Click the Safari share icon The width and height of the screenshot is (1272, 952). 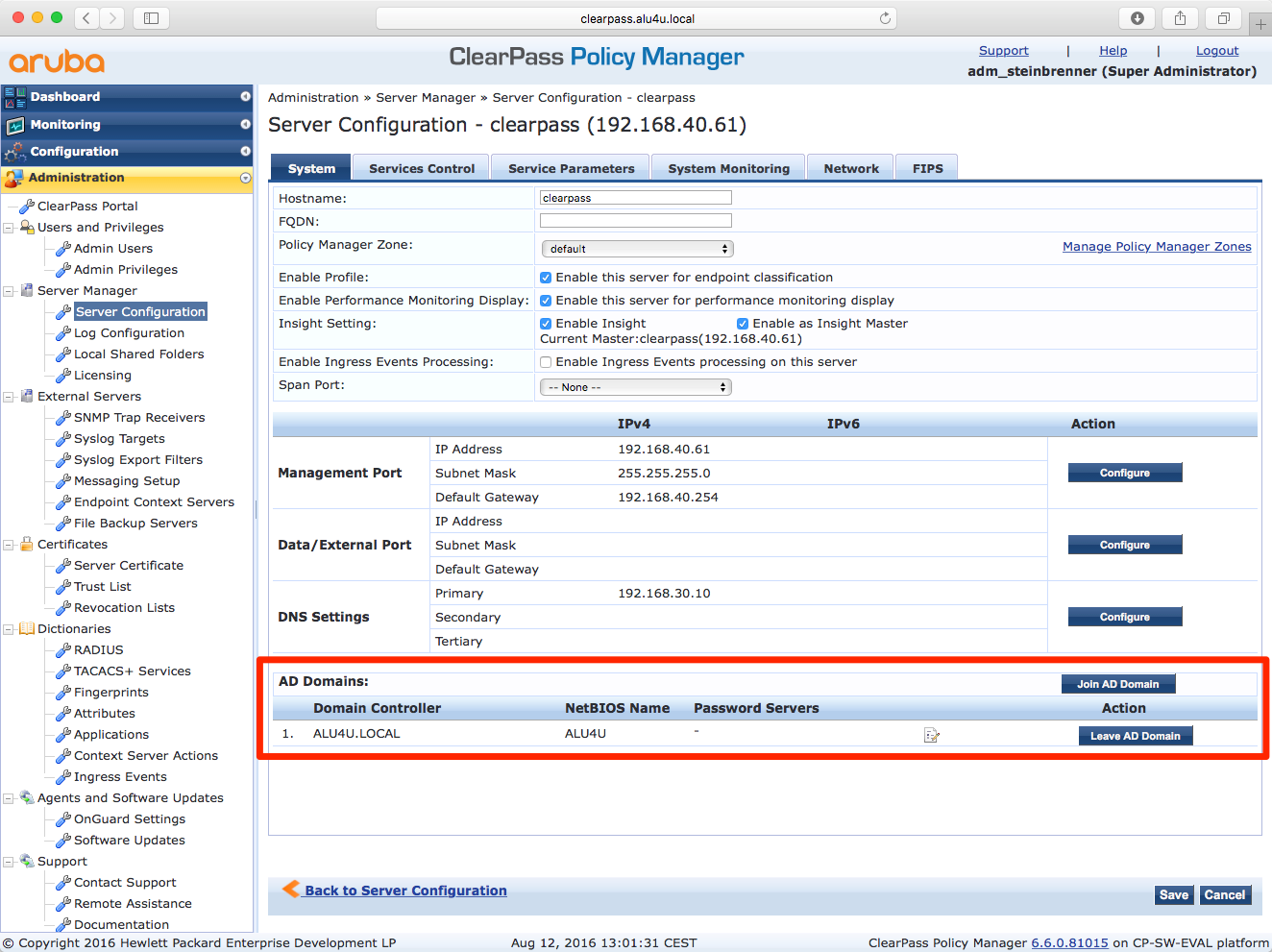(x=1180, y=18)
